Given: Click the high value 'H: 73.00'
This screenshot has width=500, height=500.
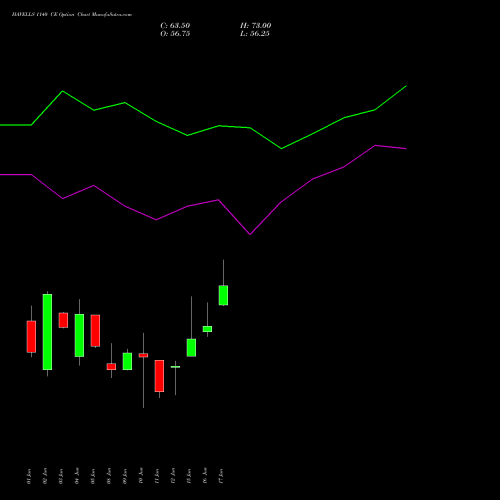Looking at the screenshot, I should pyautogui.click(x=255, y=25).
